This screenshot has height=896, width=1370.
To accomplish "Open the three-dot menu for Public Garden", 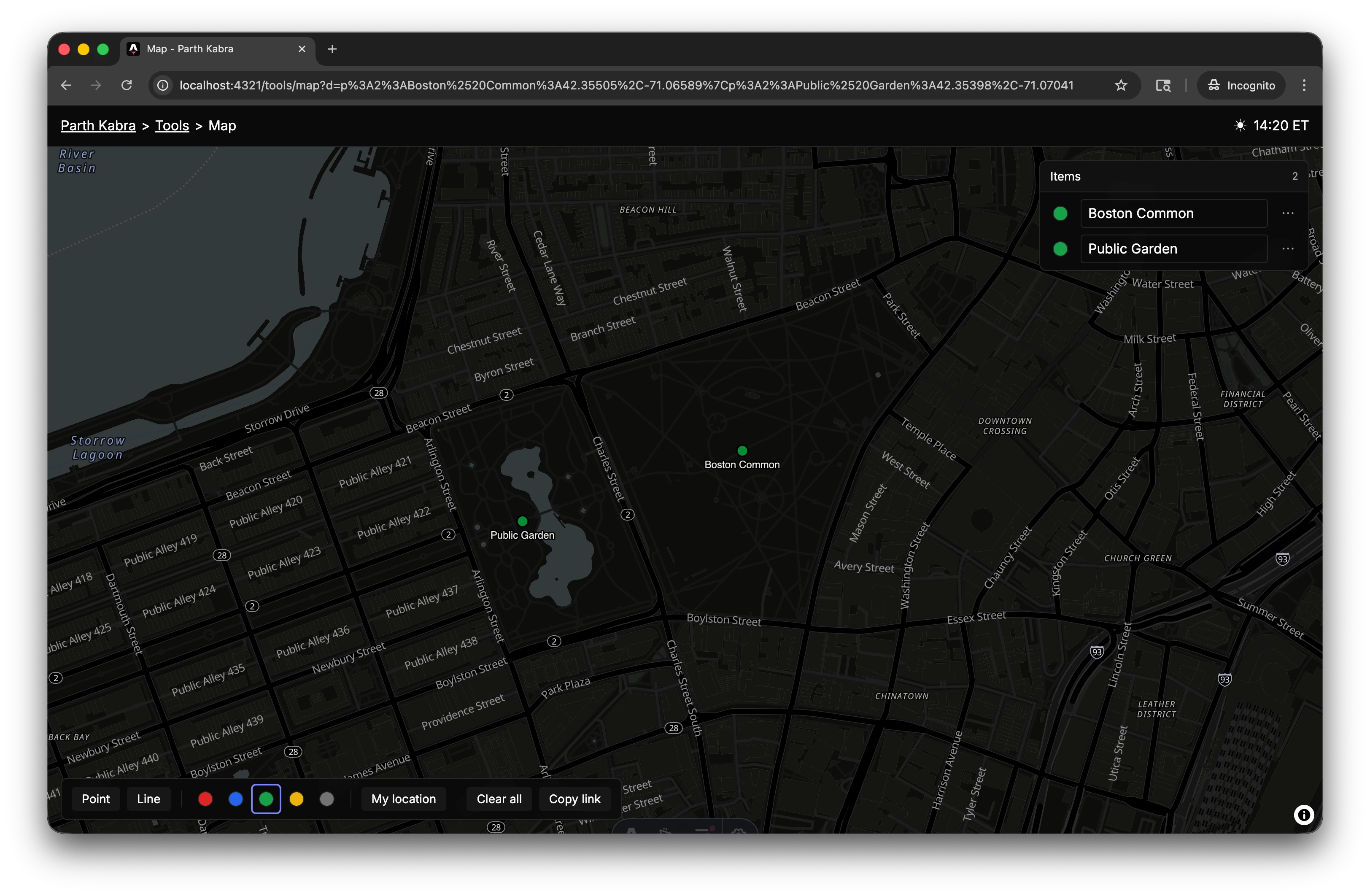I will pyautogui.click(x=1288, y=249).
